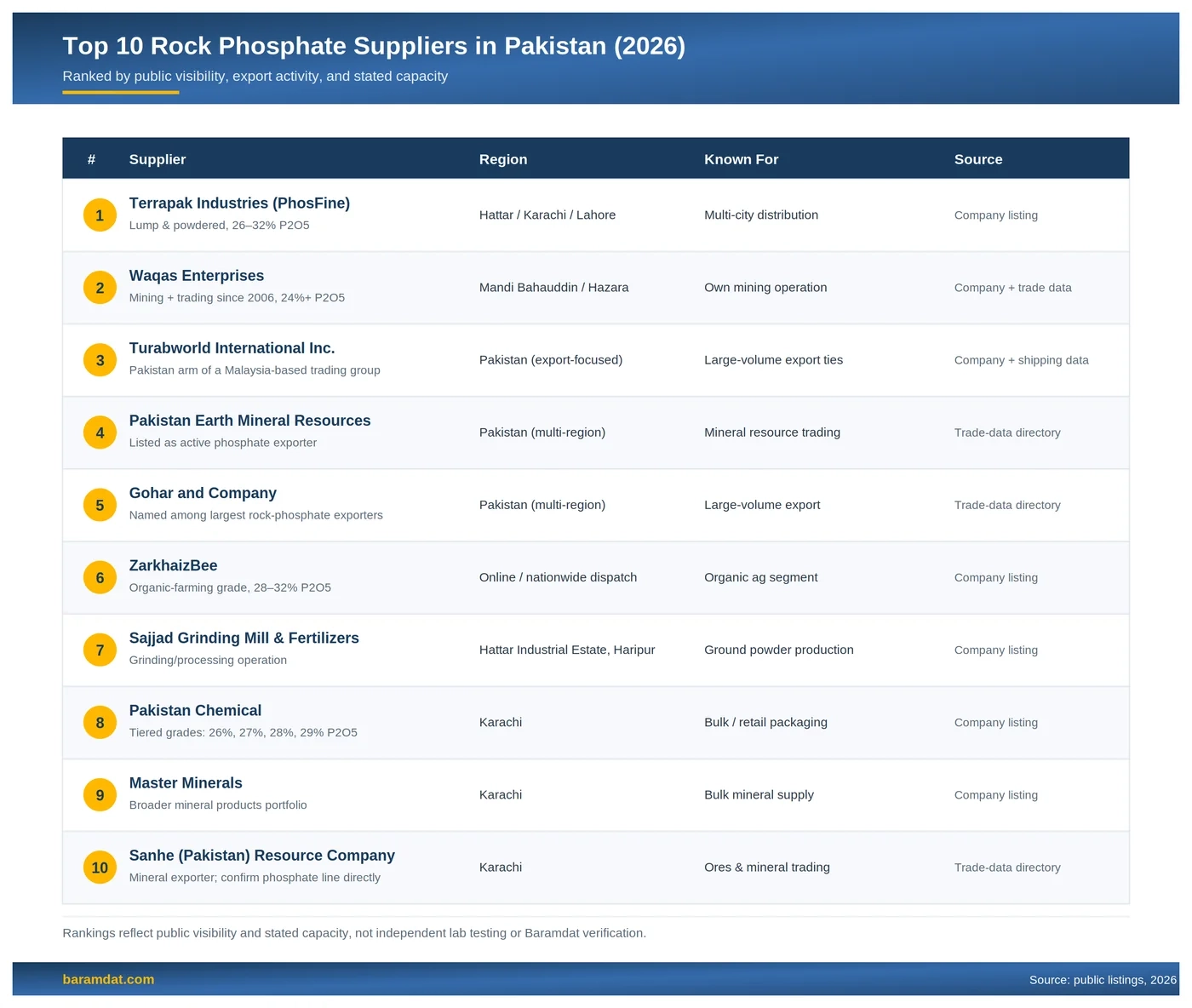Click 'Broader mineral products portfolio' description
This screenshot has width=1192, height=1008.
pyautogui.click(x=218, y=805)
